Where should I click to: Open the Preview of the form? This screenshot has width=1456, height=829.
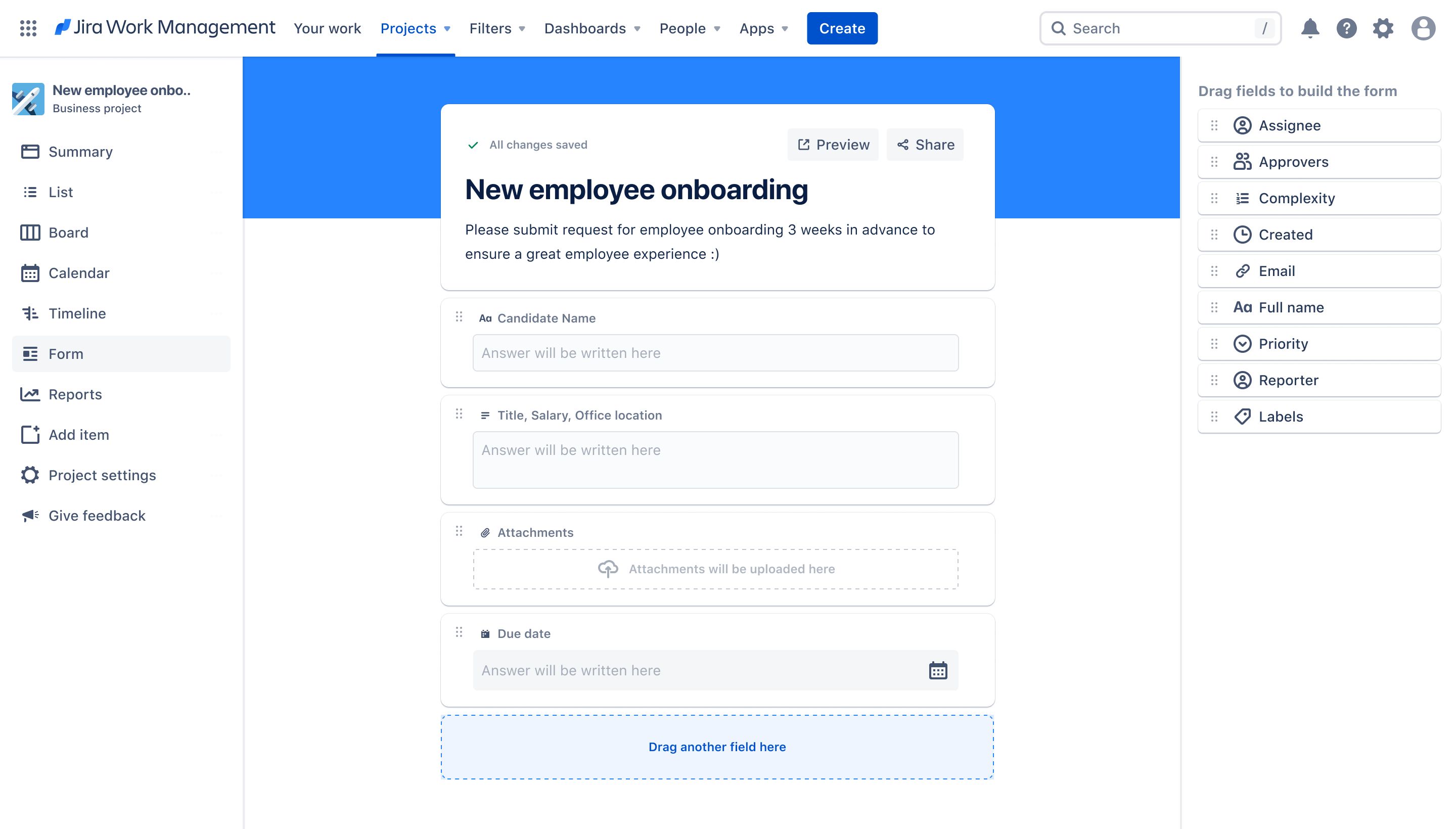click(833, 144)
